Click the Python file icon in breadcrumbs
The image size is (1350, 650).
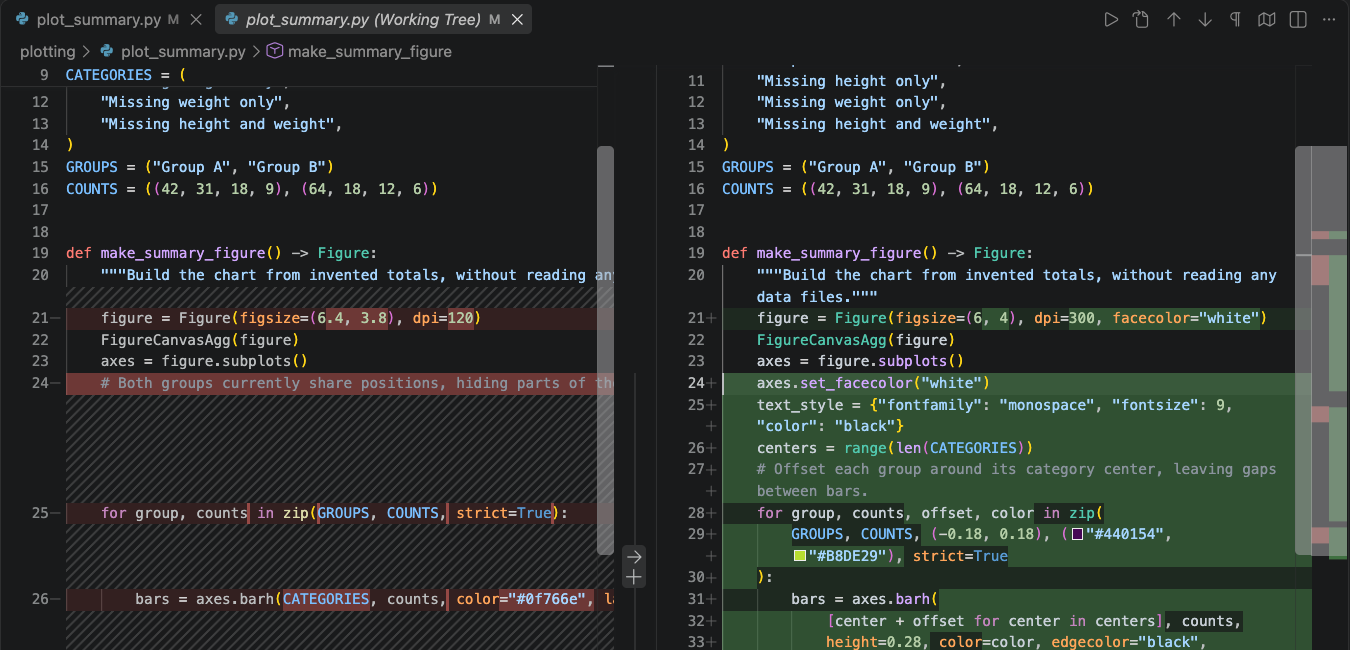[107, 51]
